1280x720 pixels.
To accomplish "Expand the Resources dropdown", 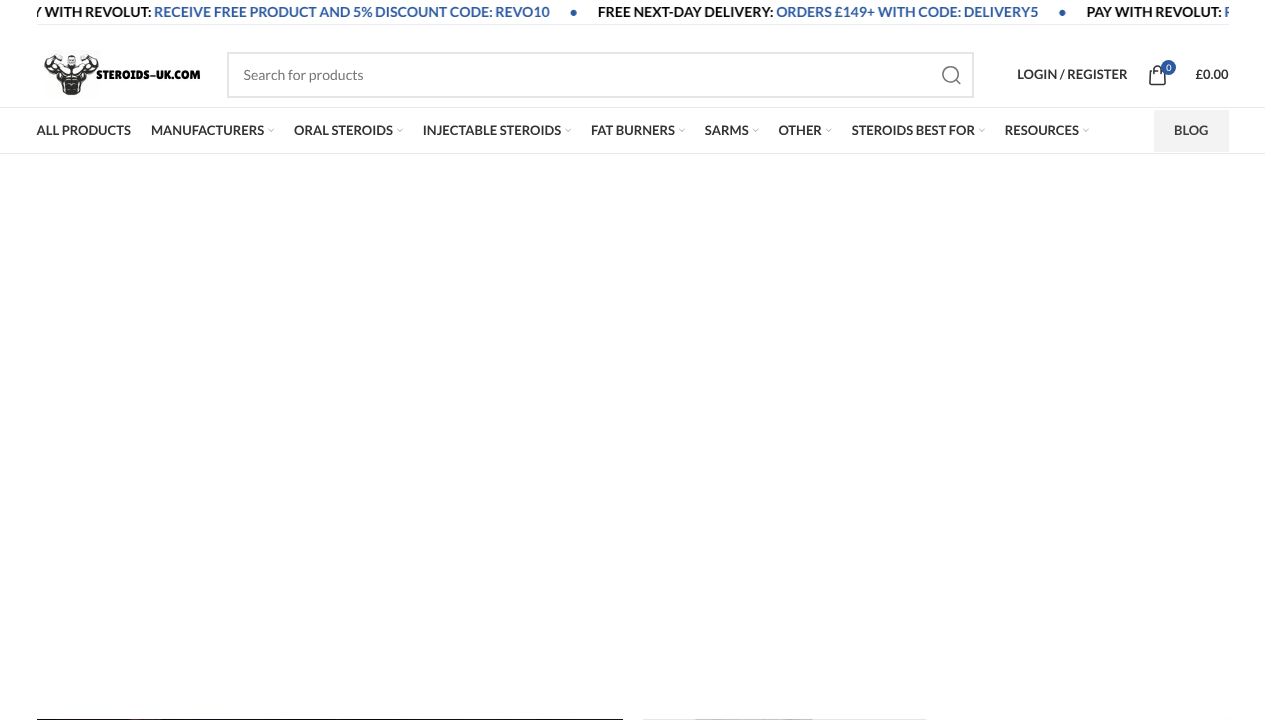I will (1046, 130).
